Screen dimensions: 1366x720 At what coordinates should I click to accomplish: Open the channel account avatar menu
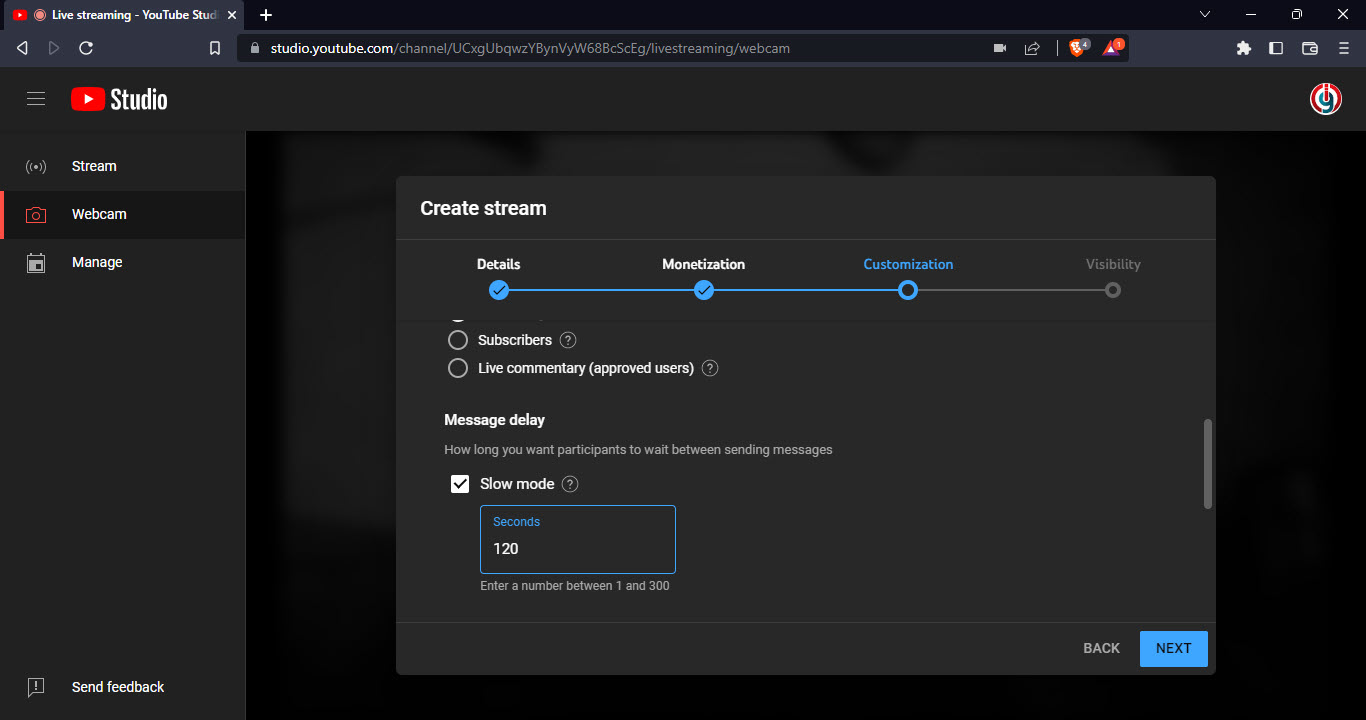(1325, 98)
